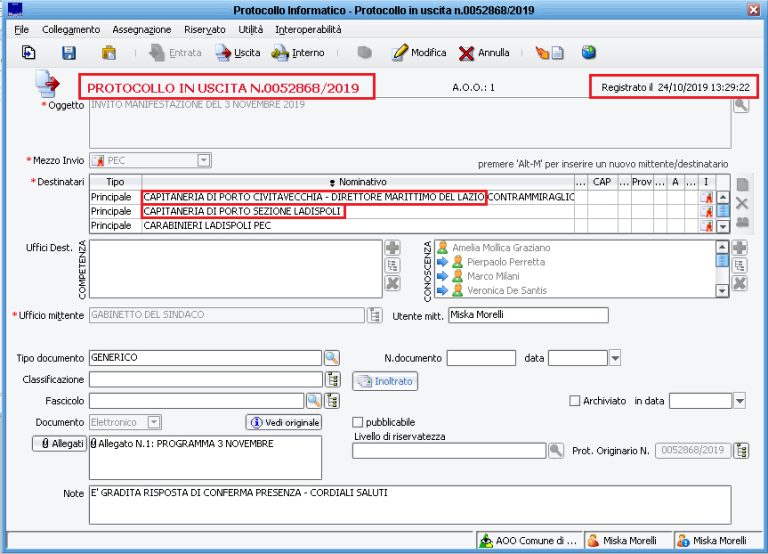The width and height of the screenshot is (768, 554).
Task: Select Marco Milani in Conoscenza list
Action: click(x=493, y=276)
